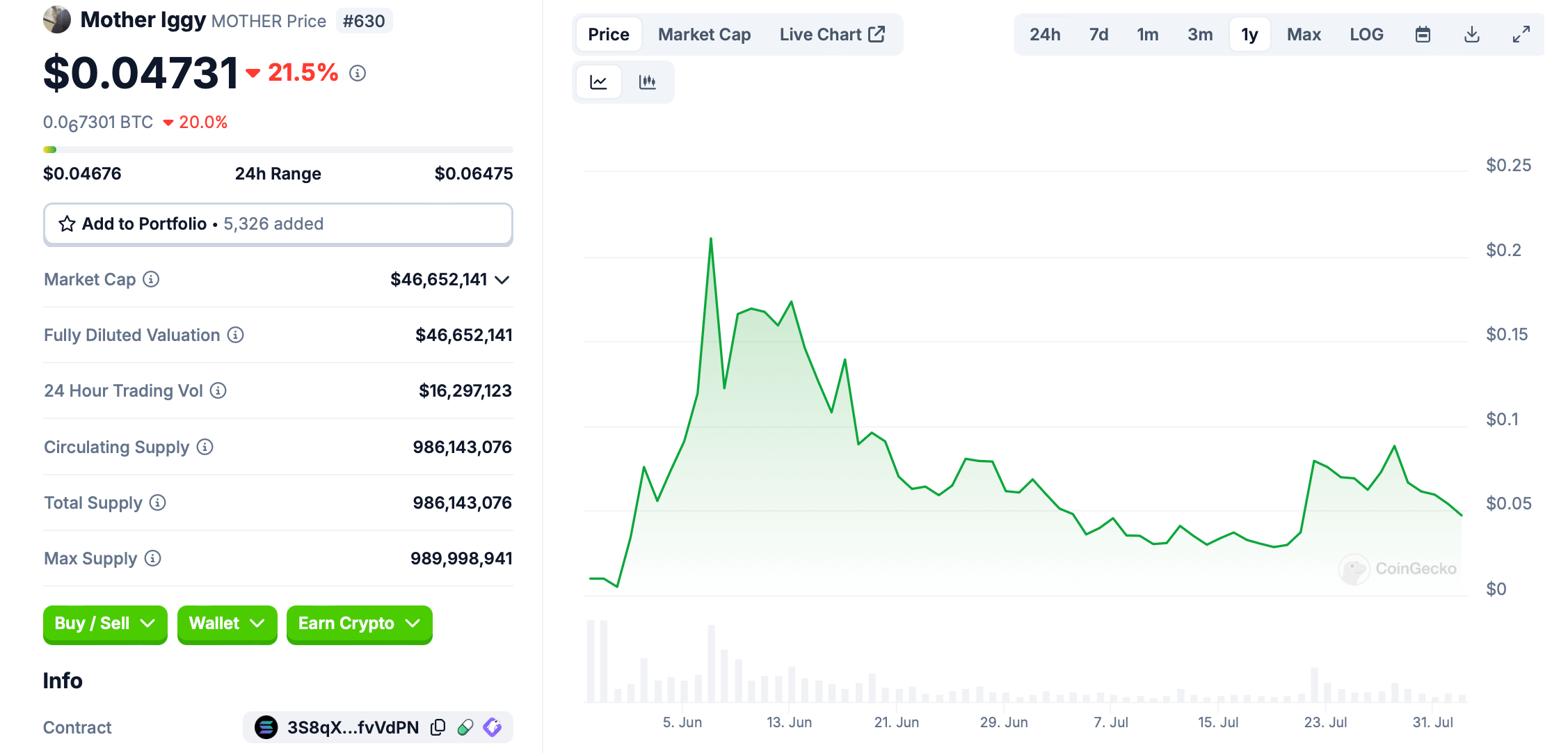Viewport: 1568px width, 753px height.
Task: Click the #630 rank badge
Action: [x=364, y=21]
